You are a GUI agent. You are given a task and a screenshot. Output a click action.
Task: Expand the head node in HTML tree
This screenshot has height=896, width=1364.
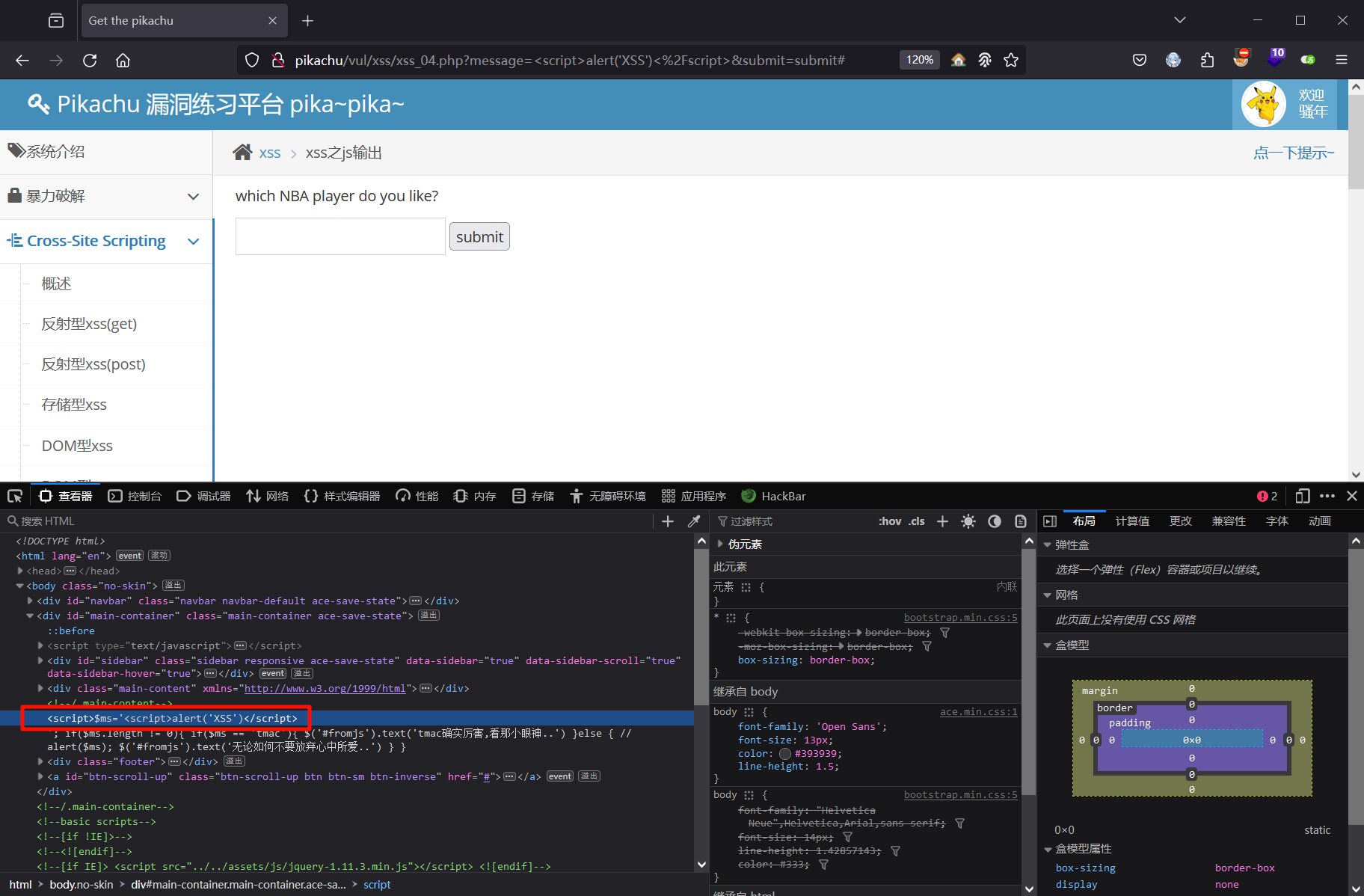[x=20, y=571]
